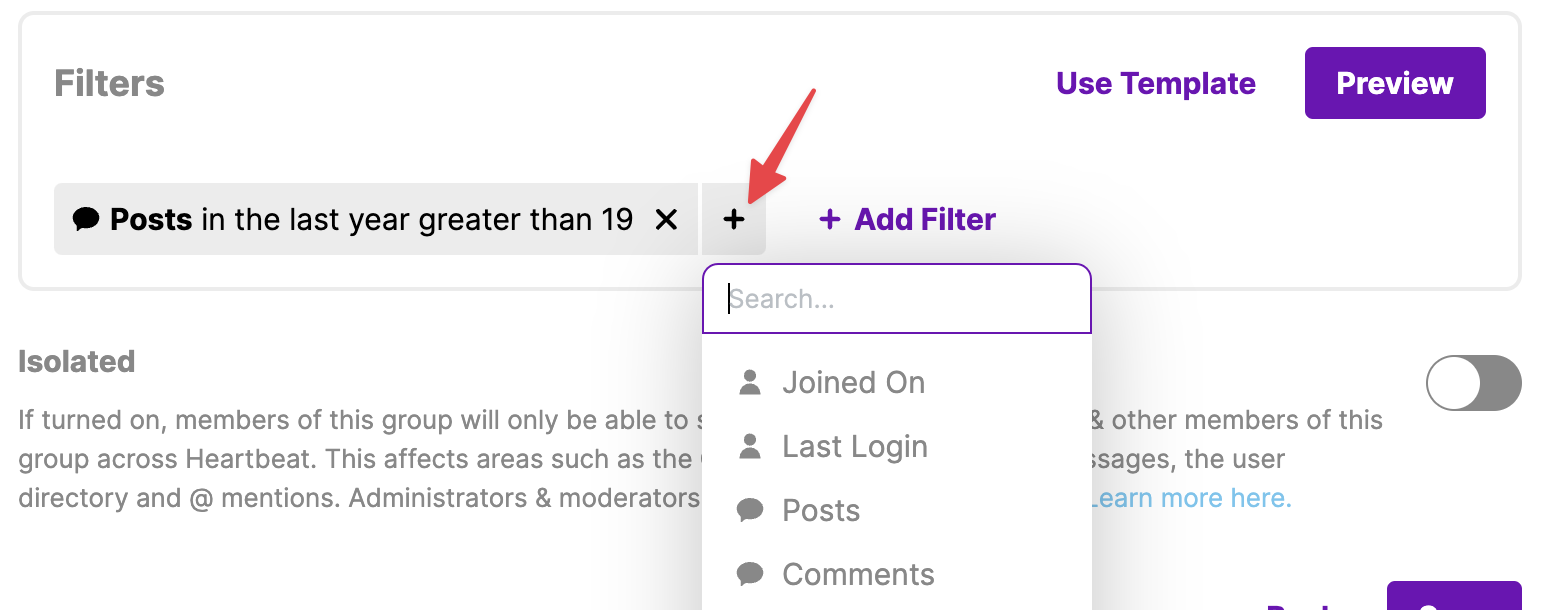The height and width of the screenshot is (610, 1560).
Task: Click the plus icon beside the Posts filter chip
Action: (x=734, y=219)
